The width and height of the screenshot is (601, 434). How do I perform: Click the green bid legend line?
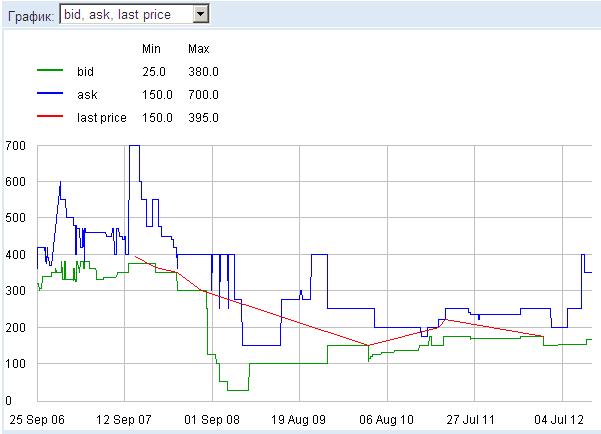point(50,70)
